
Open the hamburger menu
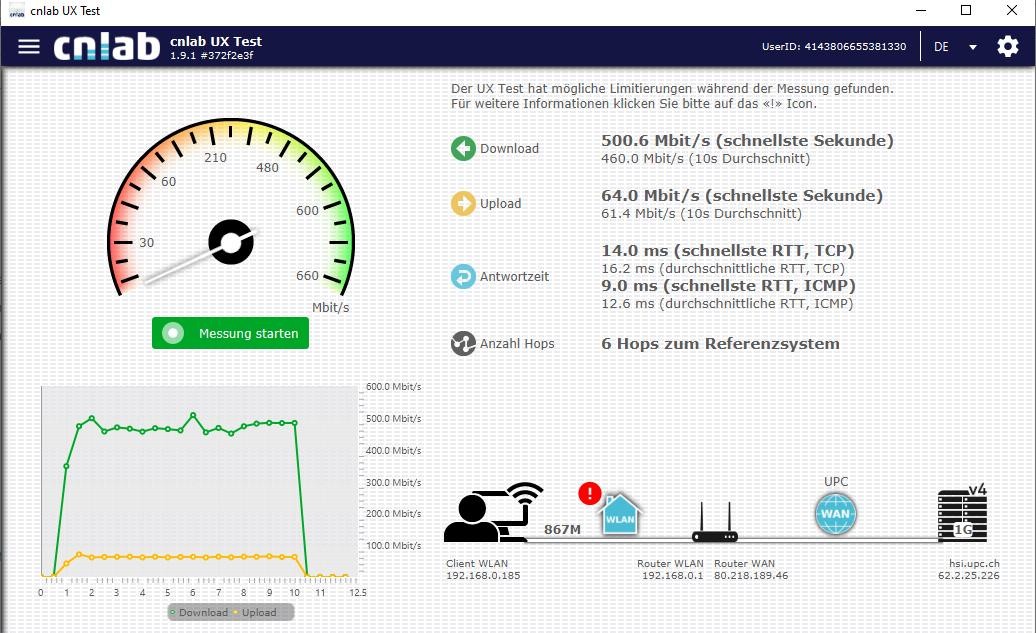point(29,47)
